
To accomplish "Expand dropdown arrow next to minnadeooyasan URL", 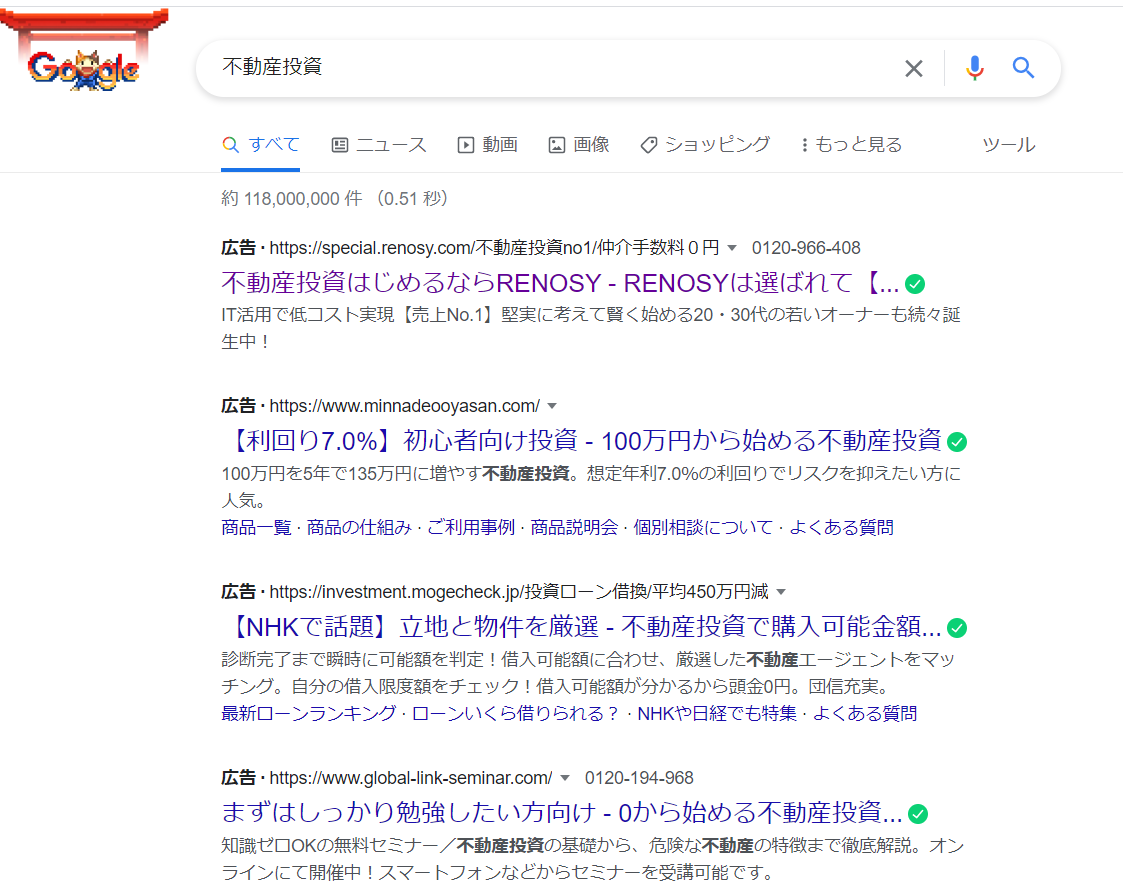I will pyautogui.click(x=552, y=406).
